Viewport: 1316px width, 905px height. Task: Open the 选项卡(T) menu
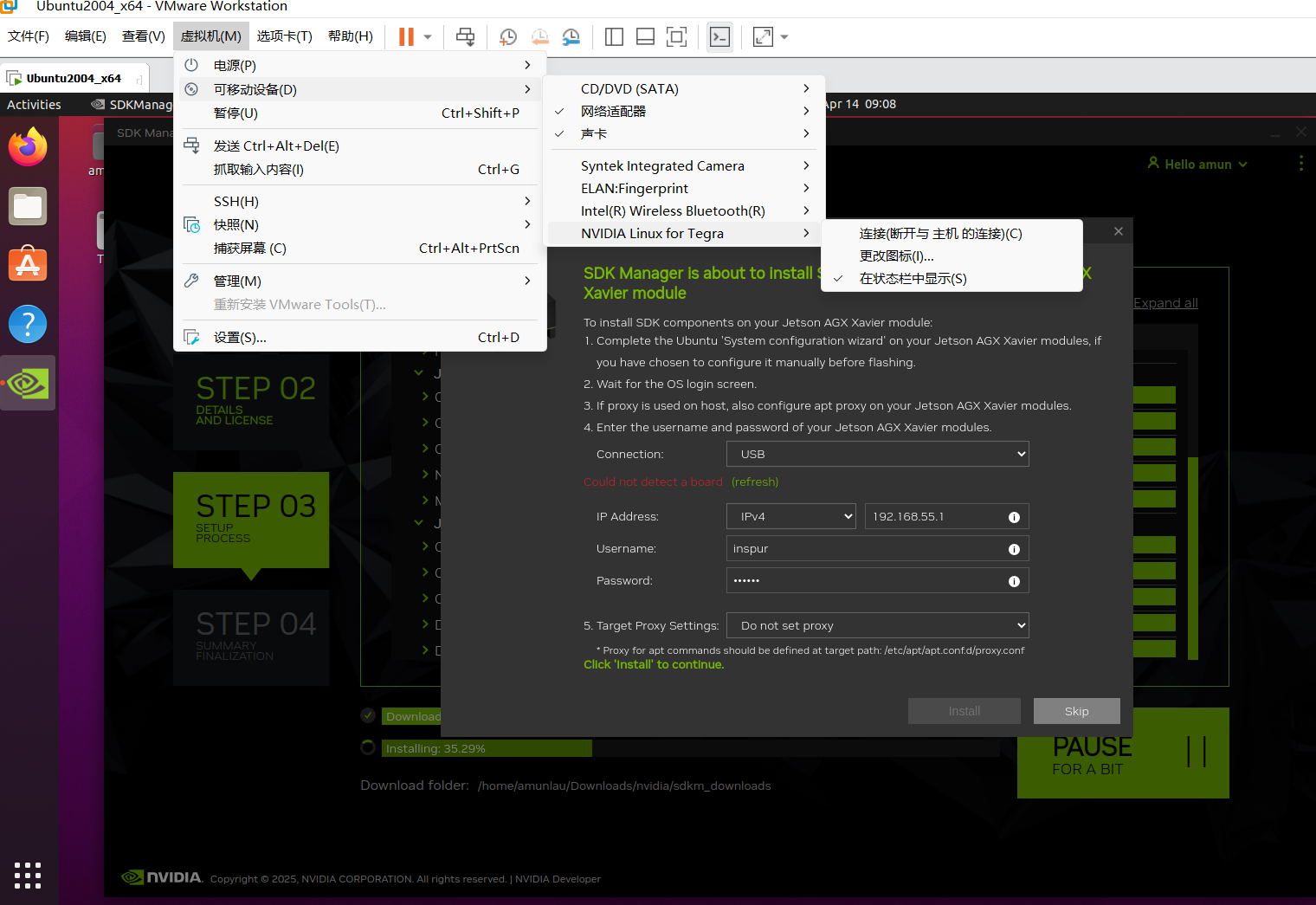[x=285, y=36]
